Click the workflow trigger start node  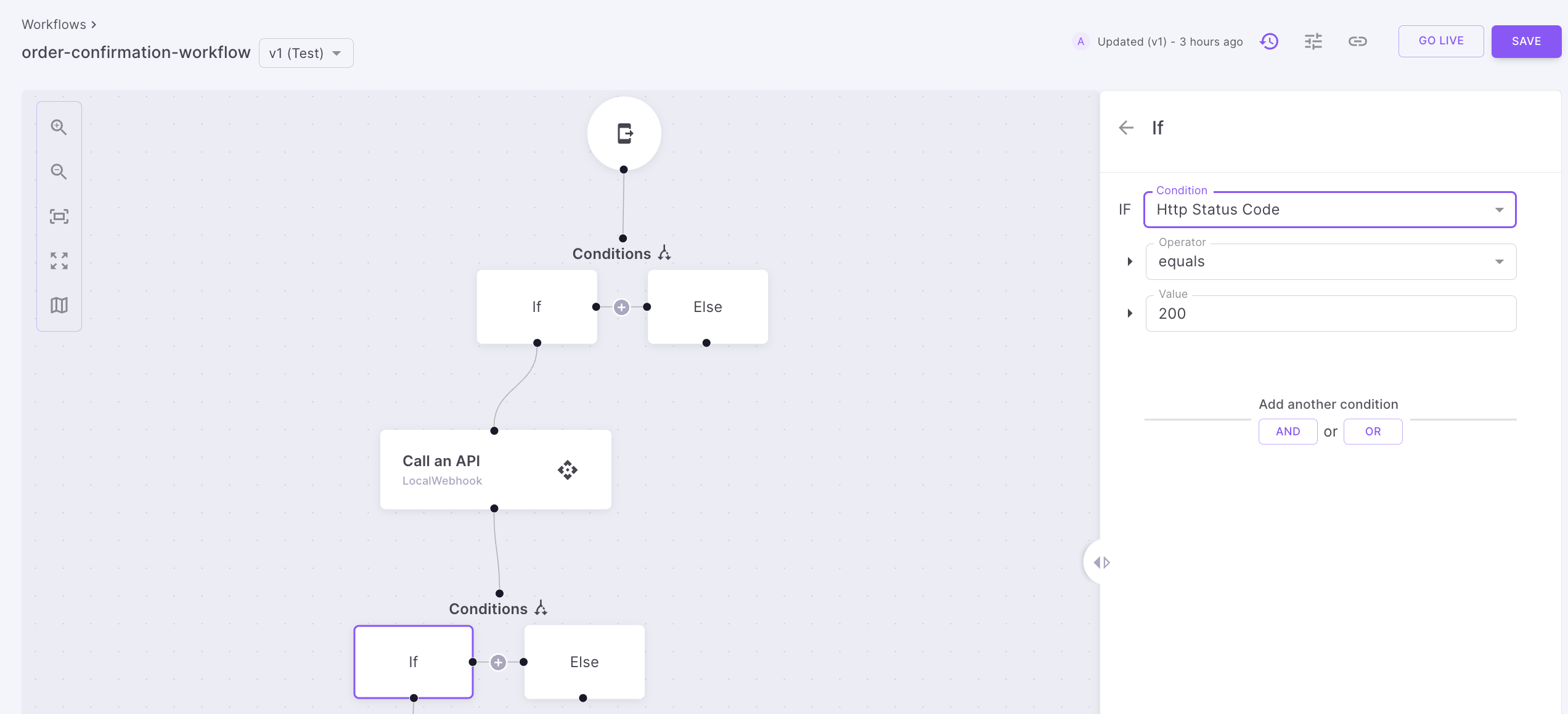point(624,133)
